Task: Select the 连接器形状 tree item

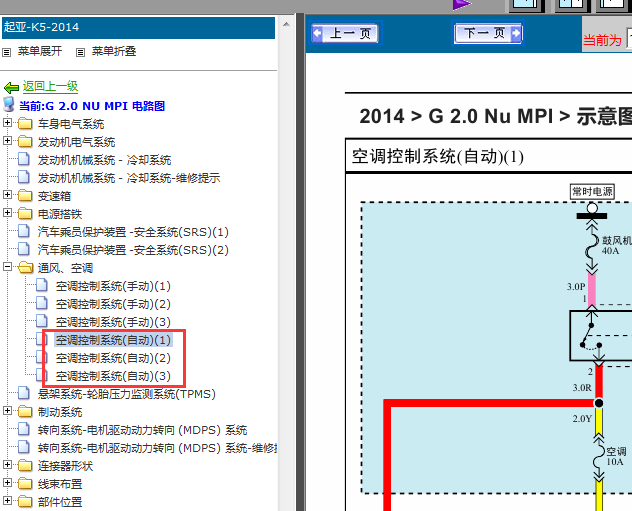Action: [65, 466]
